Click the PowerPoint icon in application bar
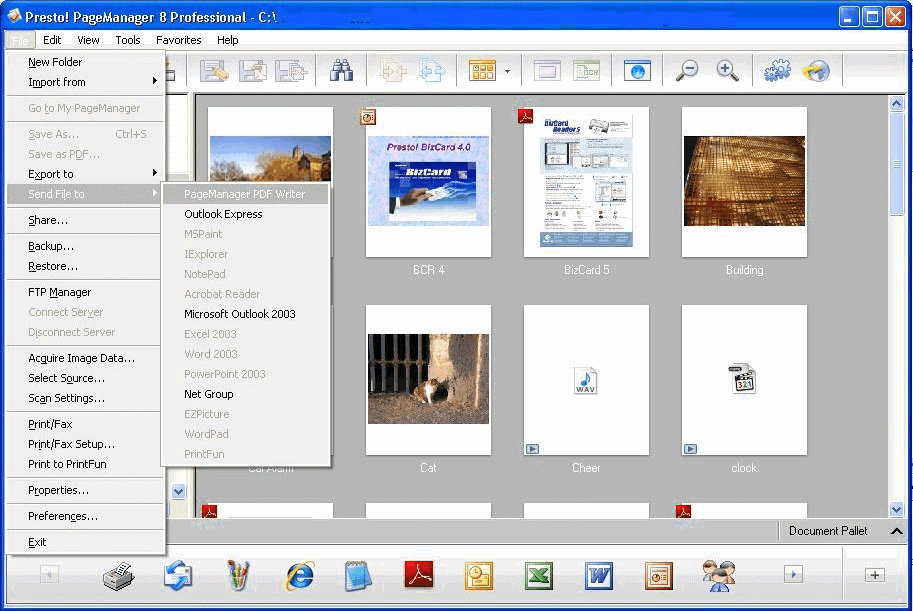The image size is (913, 611). pos(658,575)
